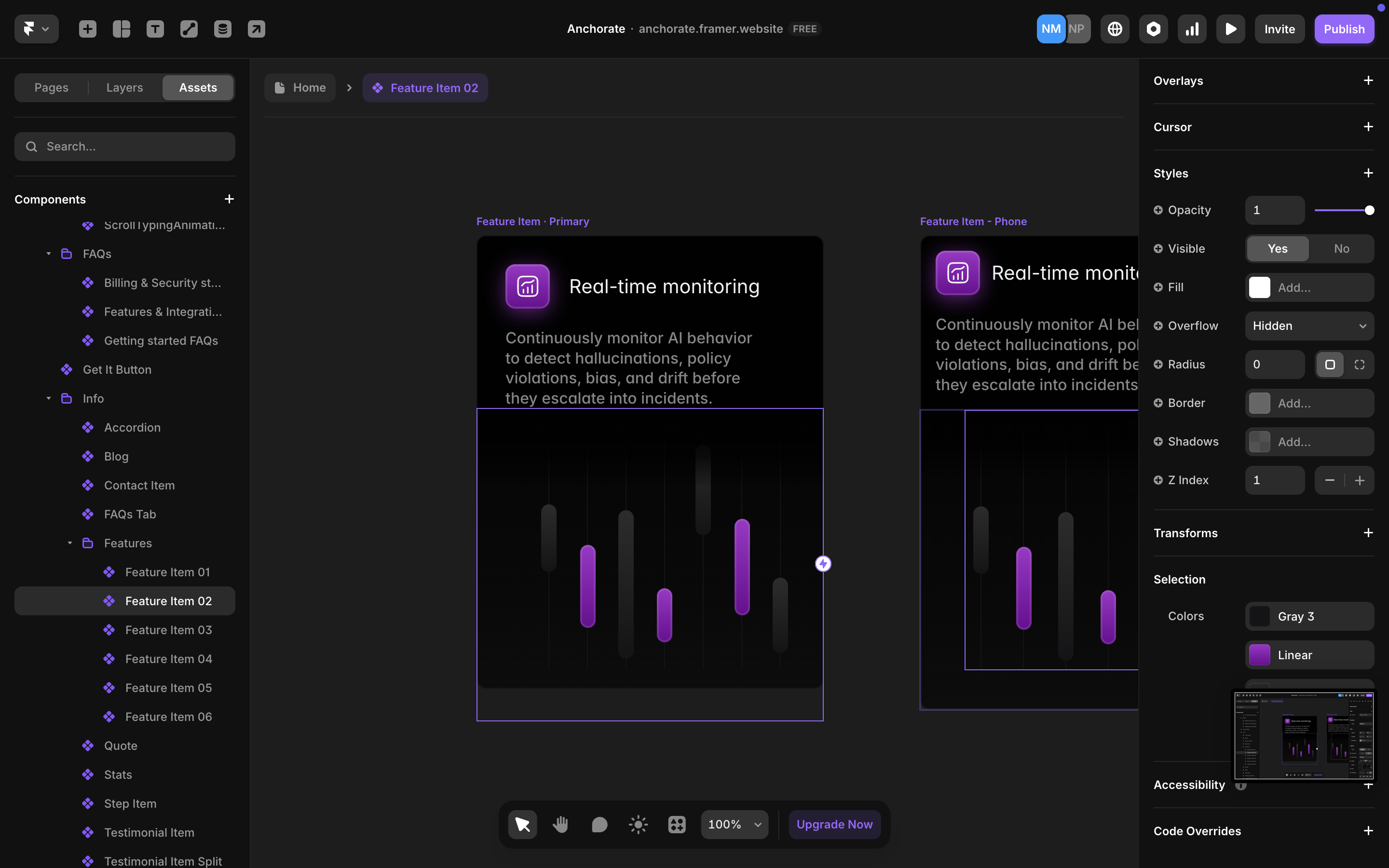Set Visible to No
Screen dimensions: 1389x868
point(1341,248)
